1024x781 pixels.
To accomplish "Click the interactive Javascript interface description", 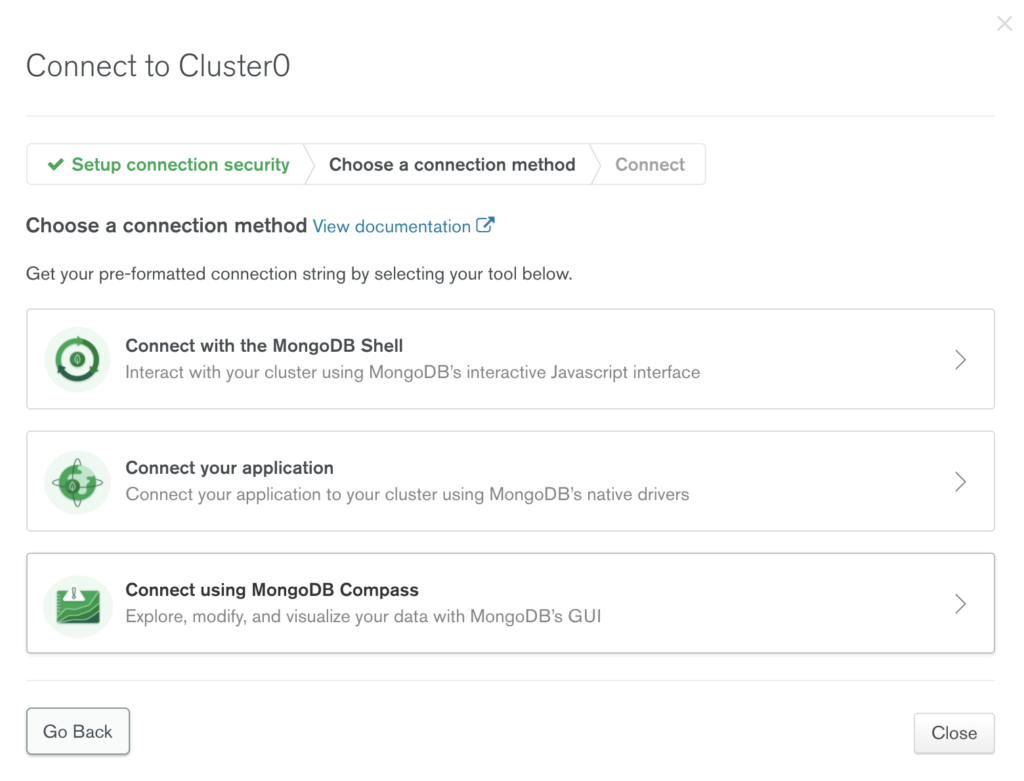I will click(412, 372).
